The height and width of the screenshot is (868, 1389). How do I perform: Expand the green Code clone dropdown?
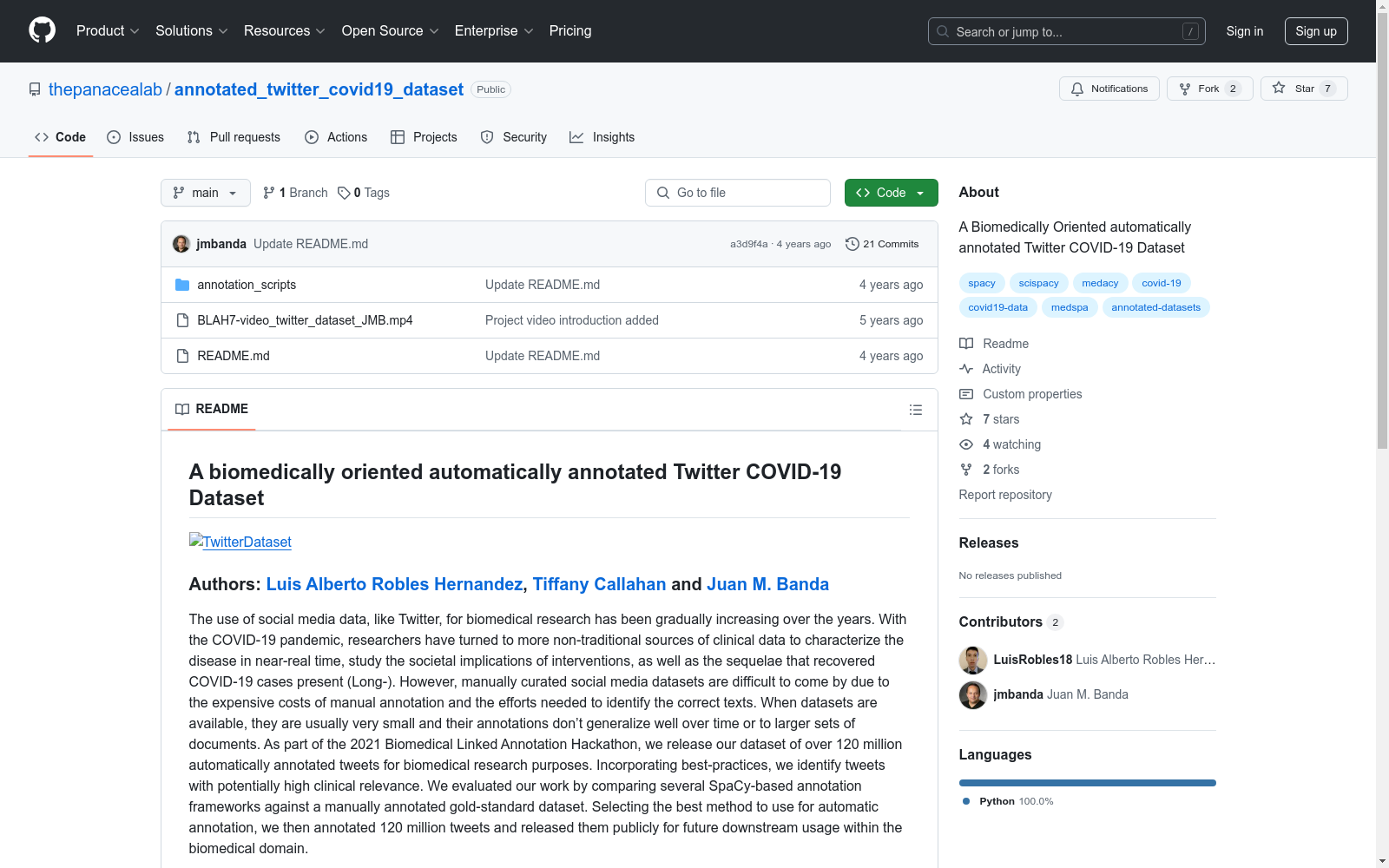click(892, 193)
